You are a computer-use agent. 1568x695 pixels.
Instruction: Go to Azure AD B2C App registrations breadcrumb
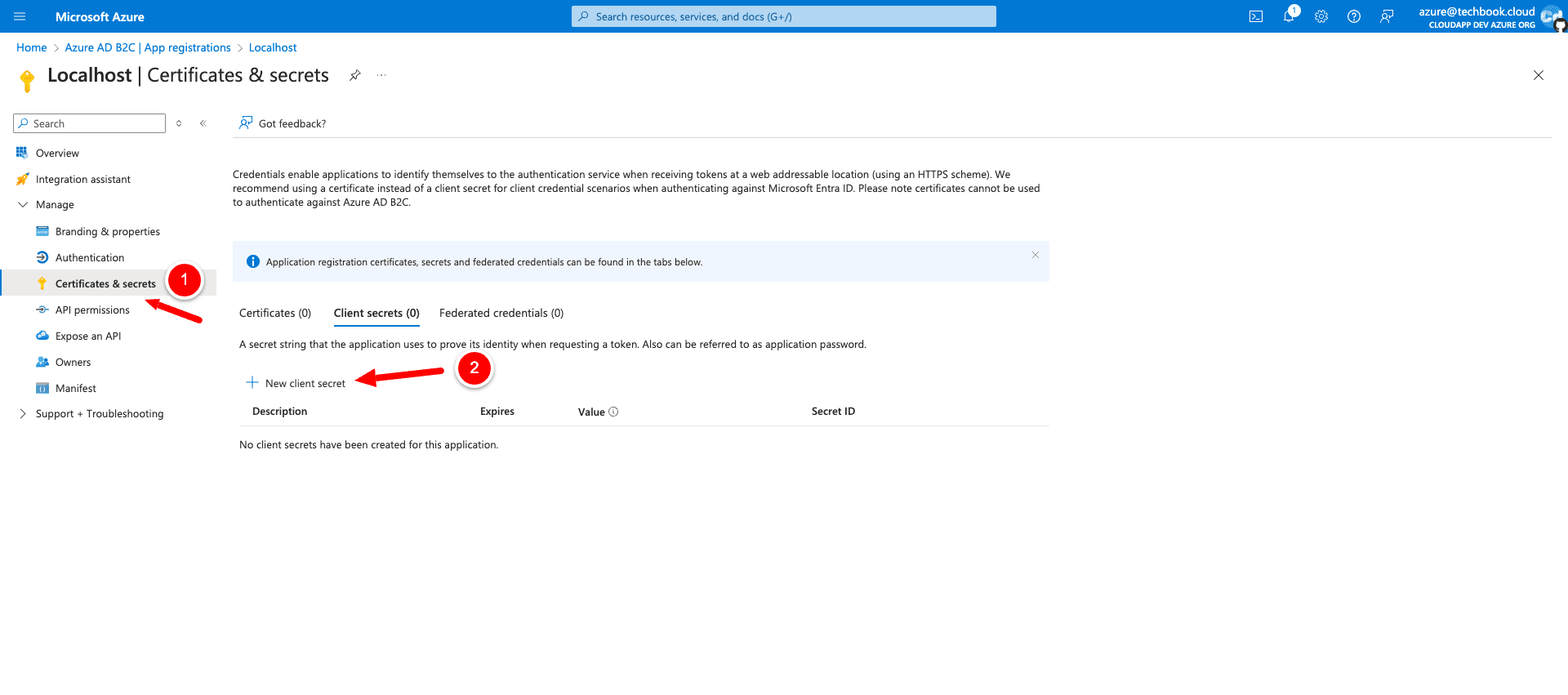148,47
